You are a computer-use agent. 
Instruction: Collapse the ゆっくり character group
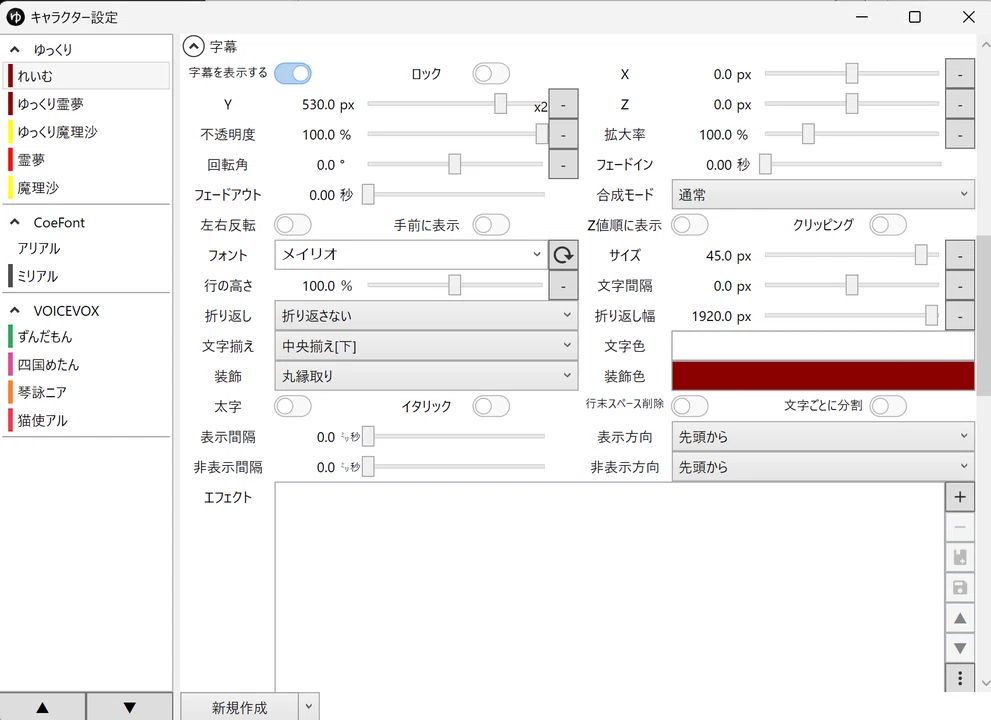[x=15, y=49]
